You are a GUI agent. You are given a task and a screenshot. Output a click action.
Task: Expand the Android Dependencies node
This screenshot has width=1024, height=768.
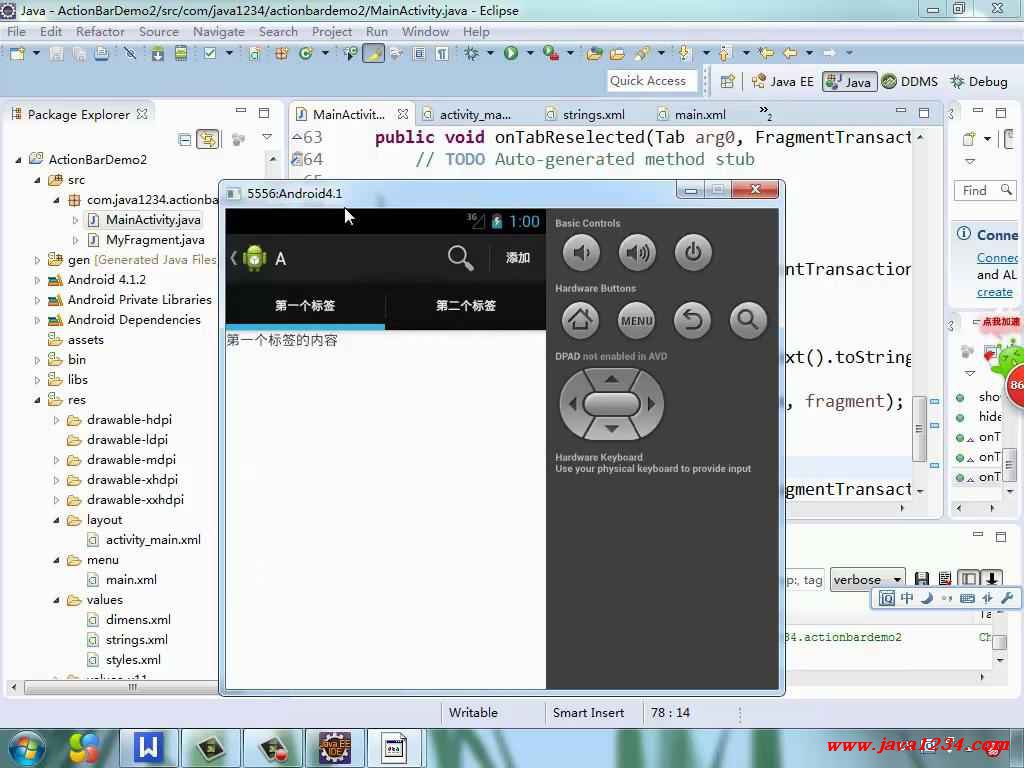click(37, 320)
